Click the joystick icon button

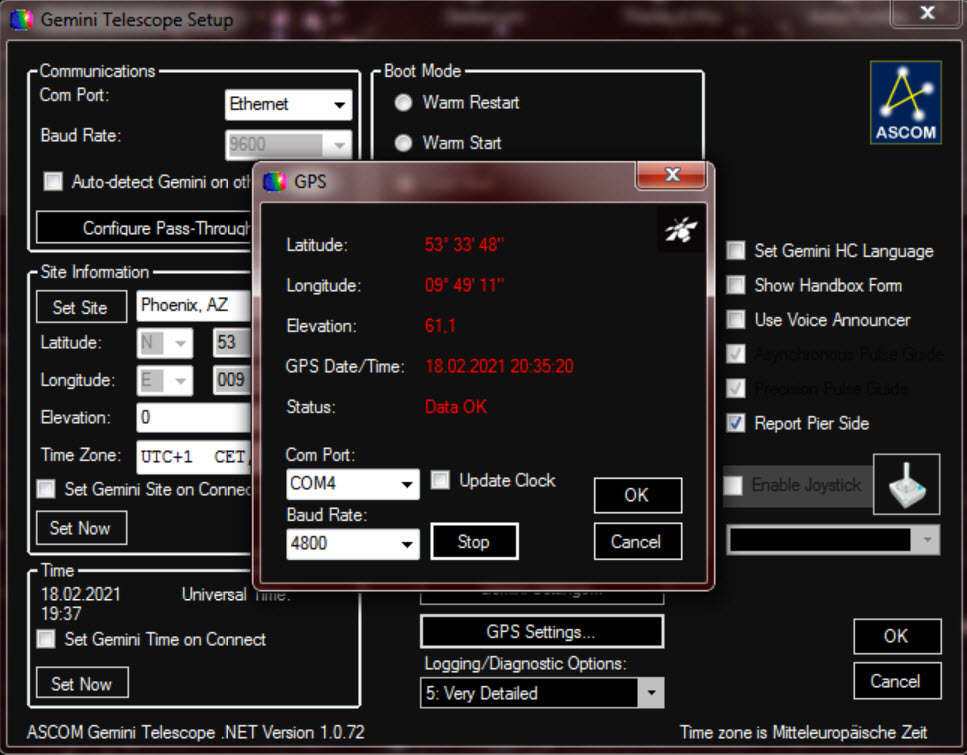point(906,484)
